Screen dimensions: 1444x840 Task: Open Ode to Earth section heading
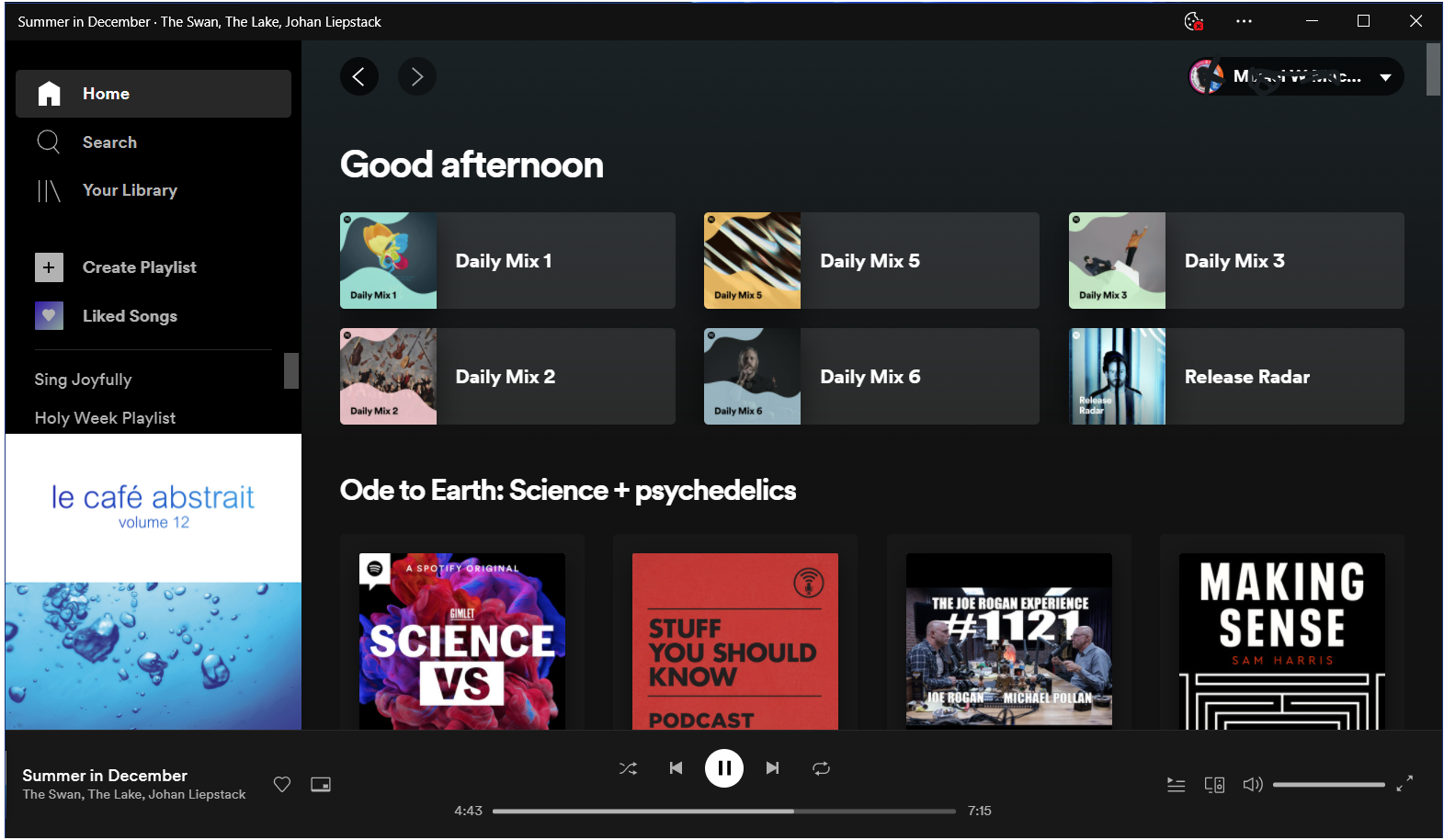[x=568, y=491]
